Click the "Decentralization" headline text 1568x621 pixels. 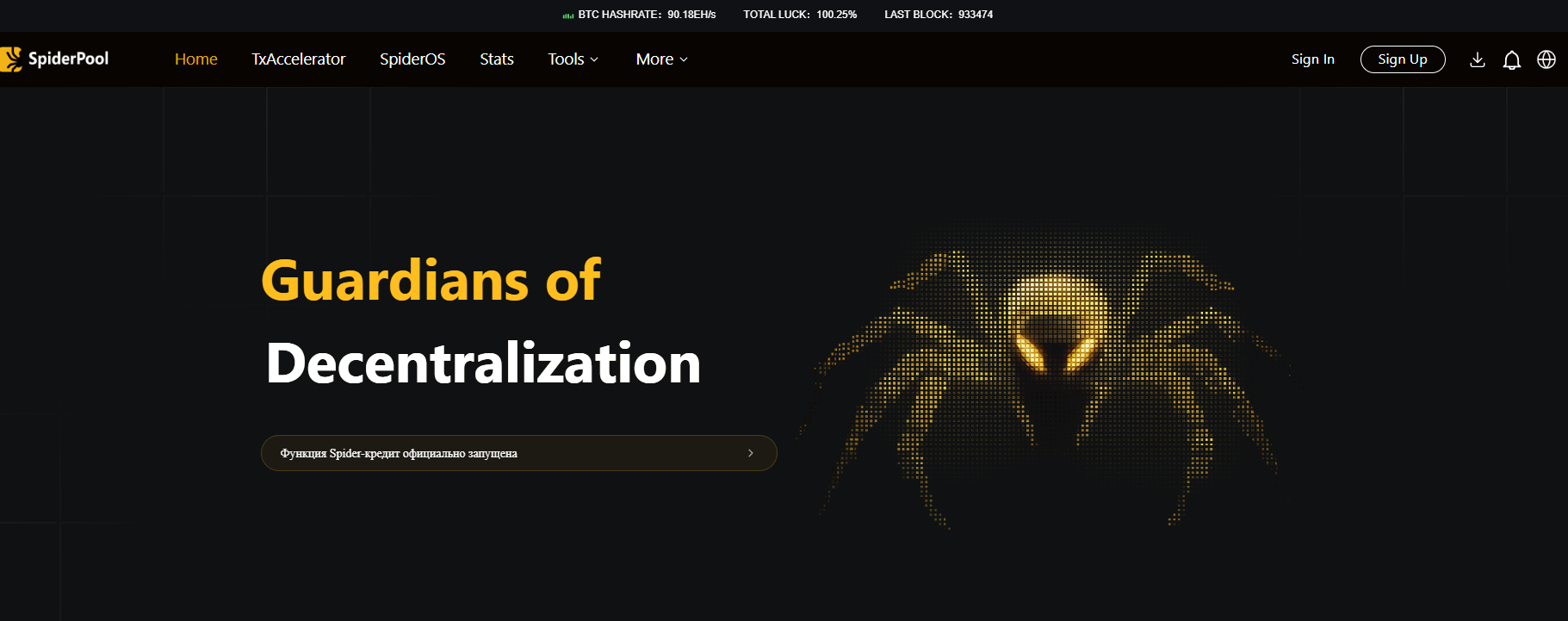tap(483, 363)
